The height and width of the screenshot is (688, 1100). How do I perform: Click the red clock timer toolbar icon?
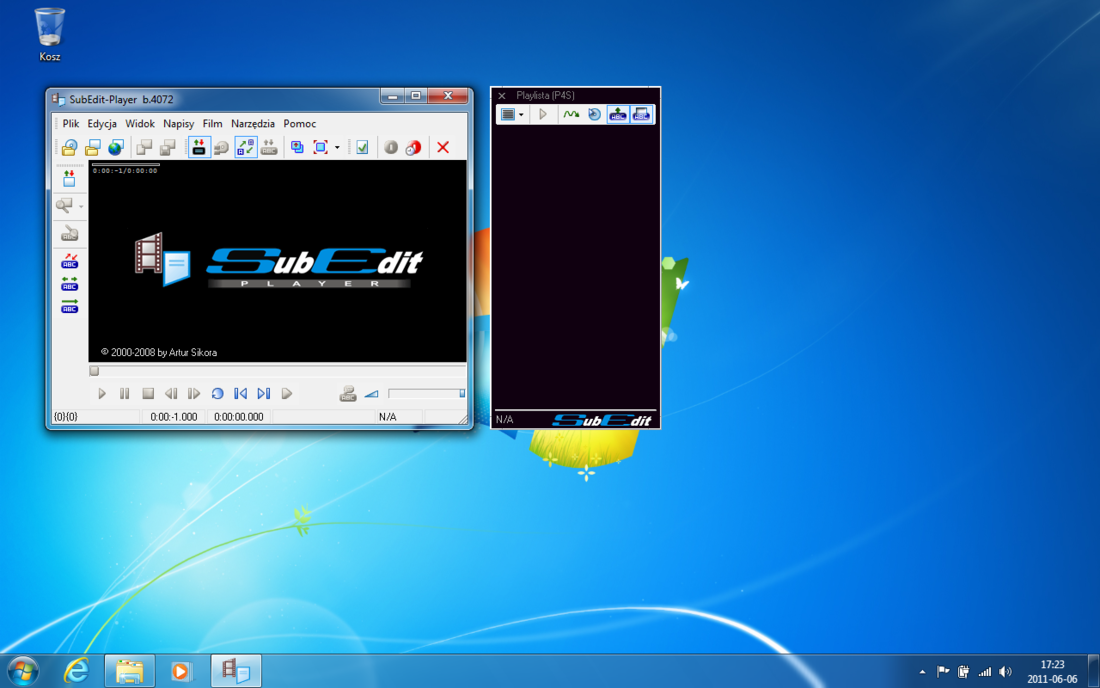coord(414,147)
